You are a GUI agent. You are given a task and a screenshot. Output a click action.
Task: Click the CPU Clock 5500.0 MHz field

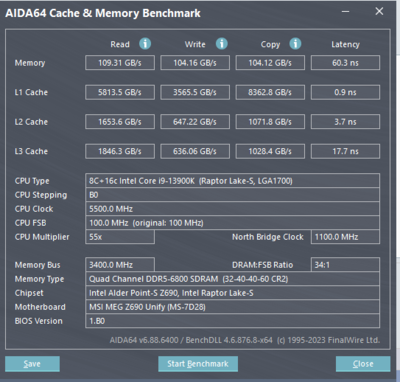(232, 209)
